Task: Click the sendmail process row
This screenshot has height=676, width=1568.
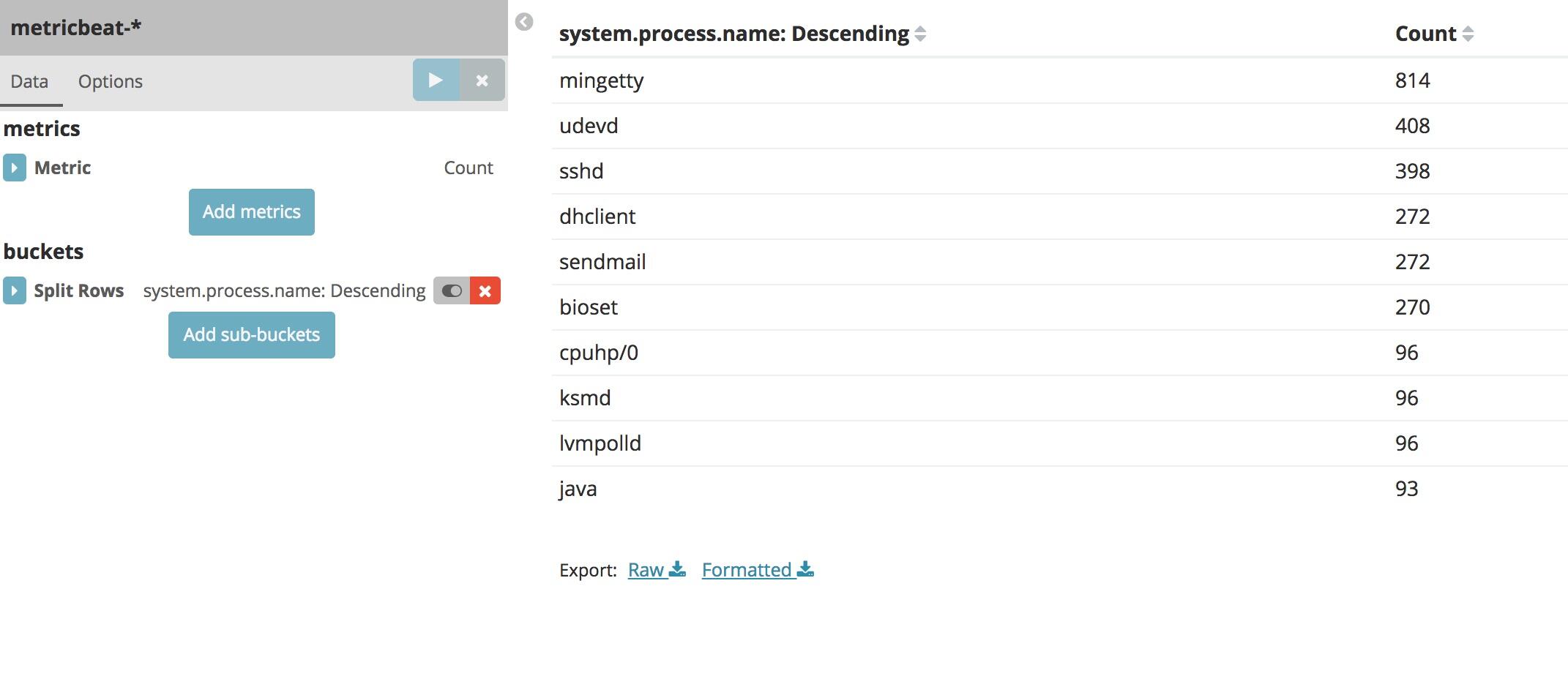Action: coord(602,262)
